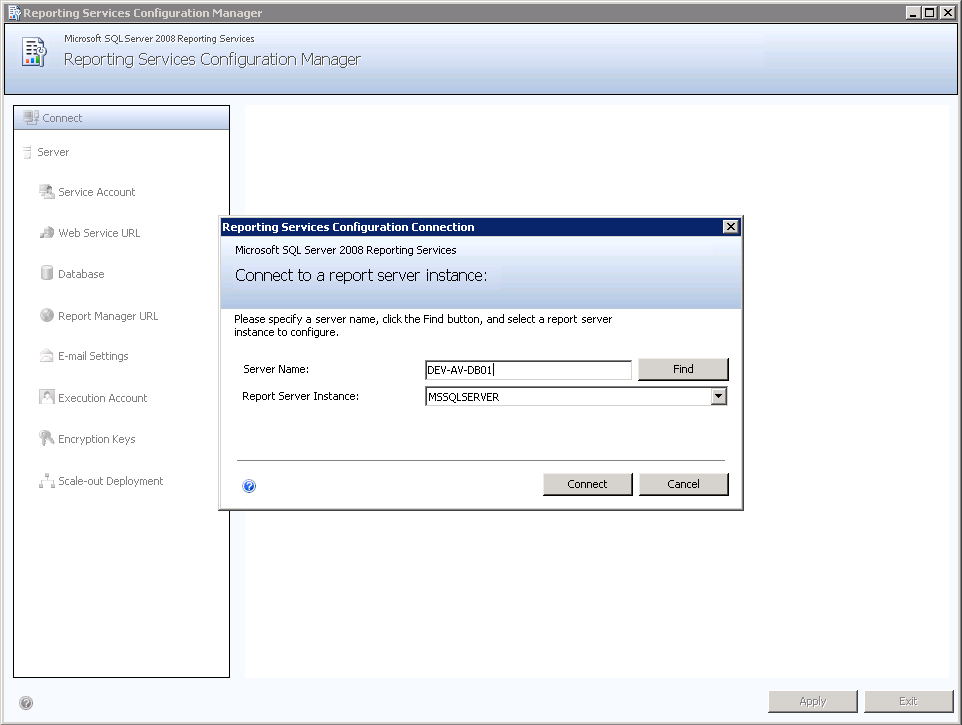Click the help icon at bottom-left of window
Image resolution: width=962 pixels, height=725 pixels.
point(26,703)
